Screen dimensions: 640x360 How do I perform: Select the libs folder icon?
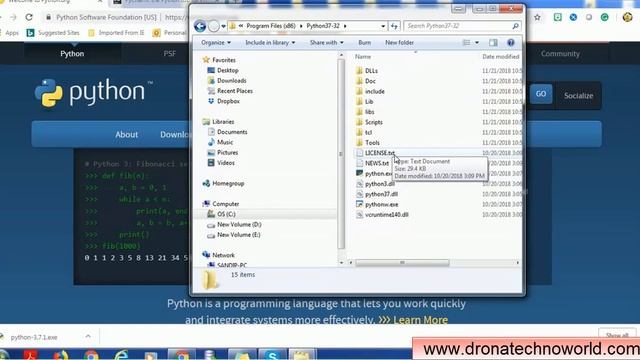(x=359, y=111)
